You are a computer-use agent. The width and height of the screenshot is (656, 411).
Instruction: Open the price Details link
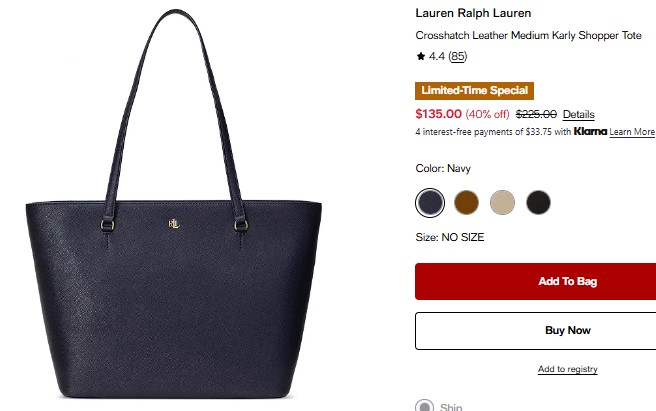pyautogui.click(x=579, y=114)
